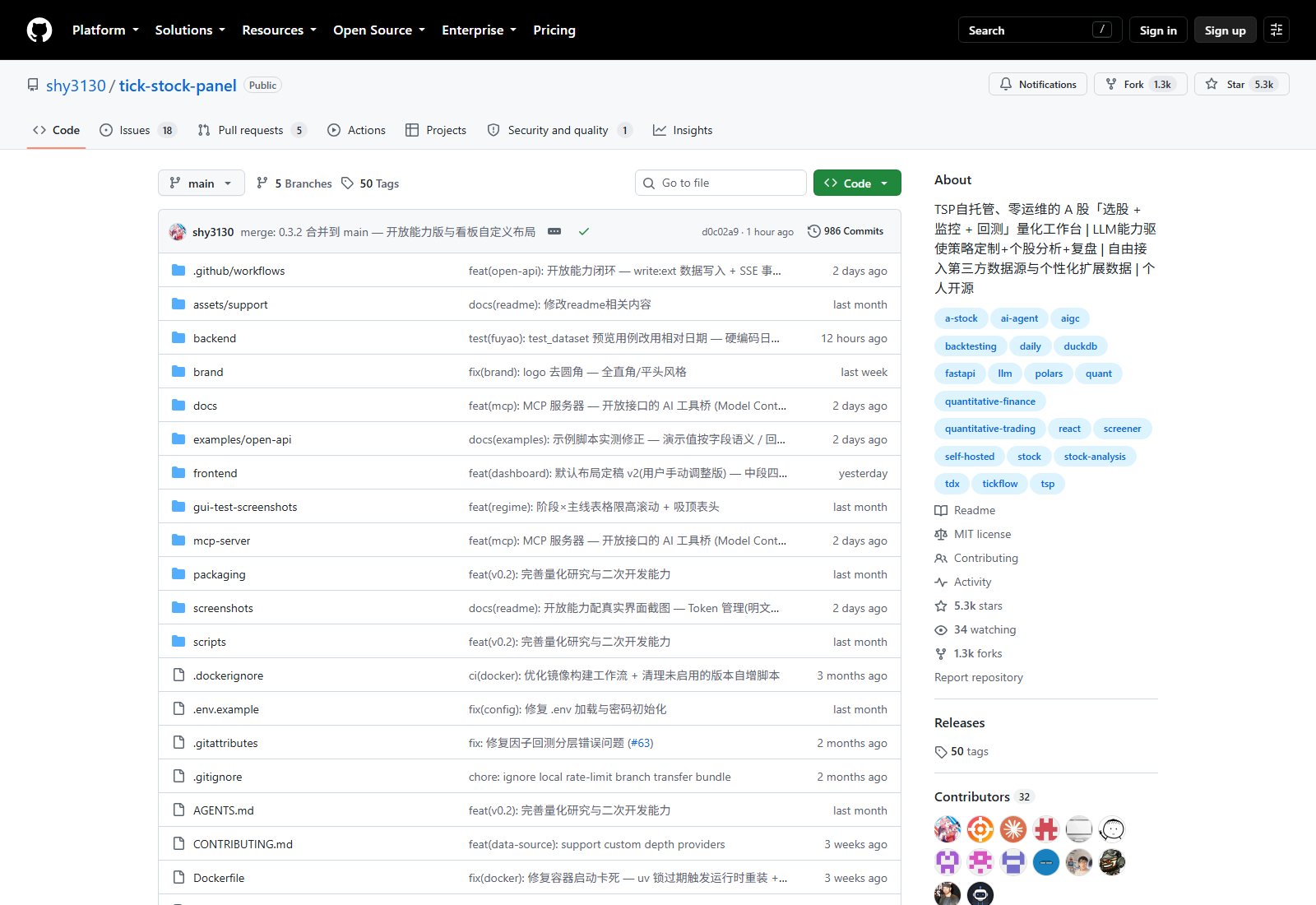Open the green Code dropdown button

[857, 183]
